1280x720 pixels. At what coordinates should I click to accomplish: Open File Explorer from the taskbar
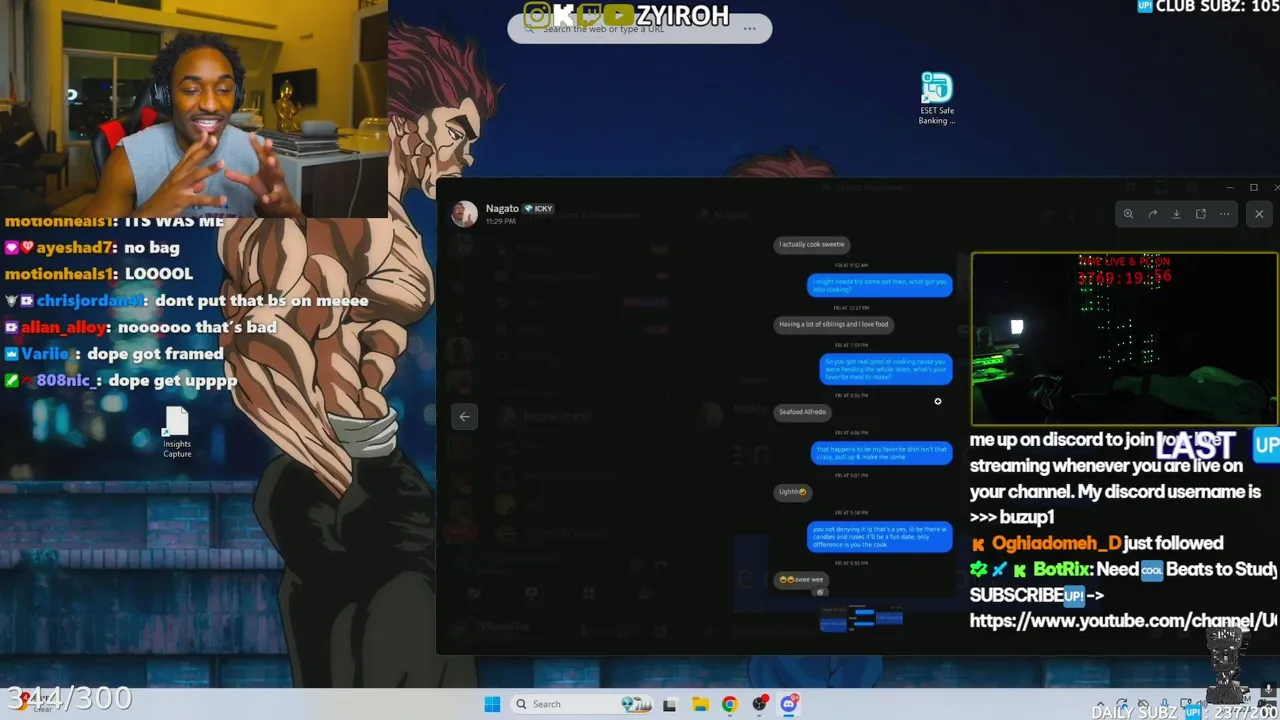click(700, 704)
